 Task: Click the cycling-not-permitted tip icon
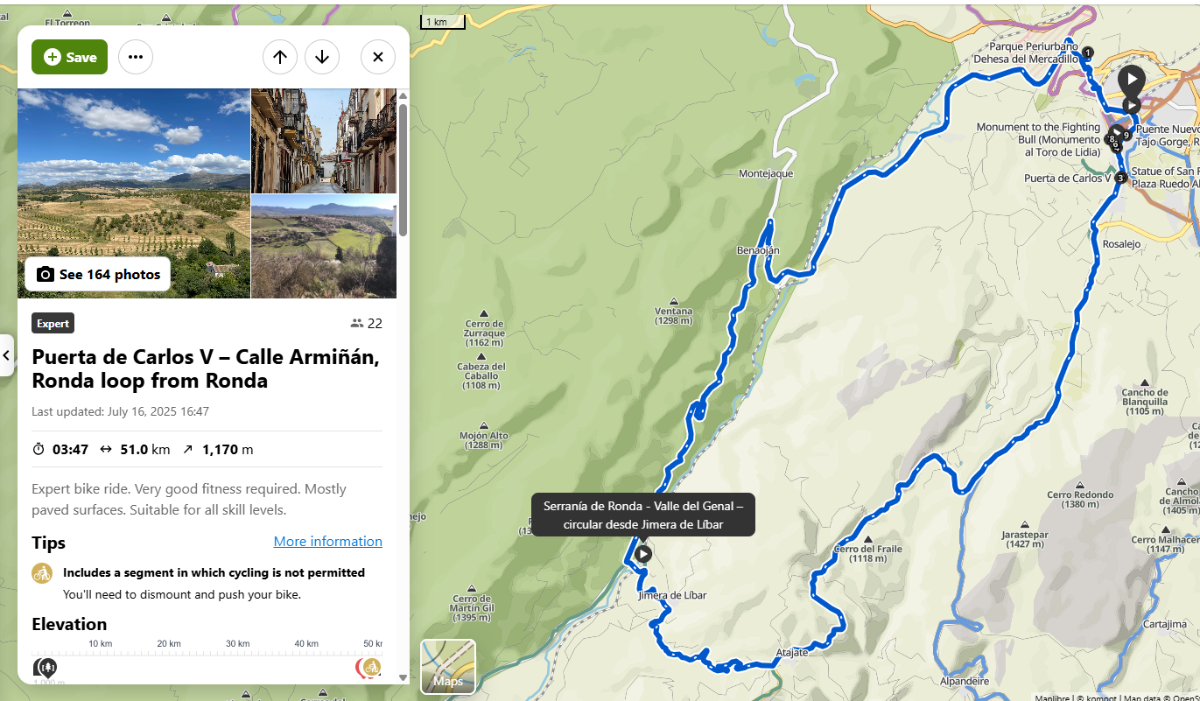(42, 573)
